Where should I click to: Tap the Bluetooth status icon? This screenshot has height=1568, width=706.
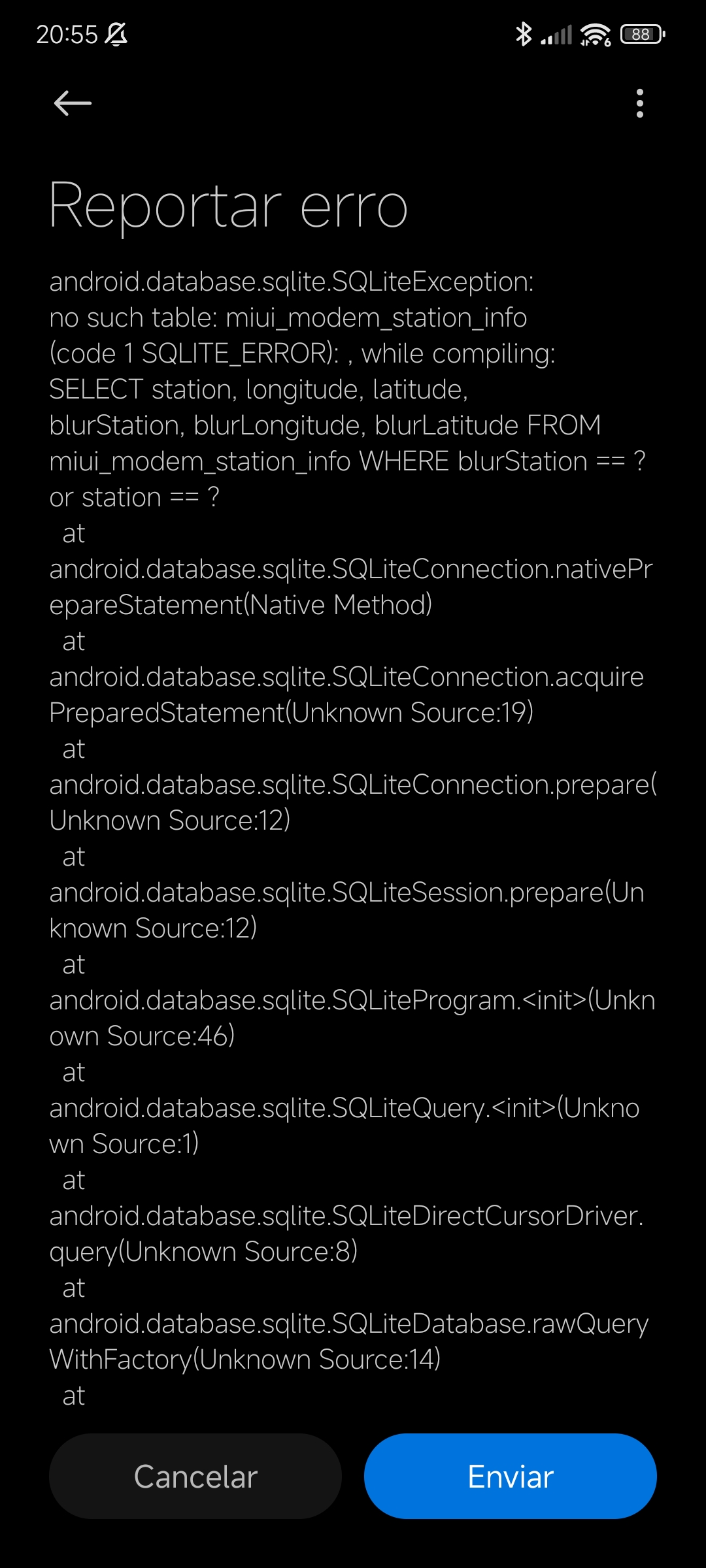tap(524, 34)
